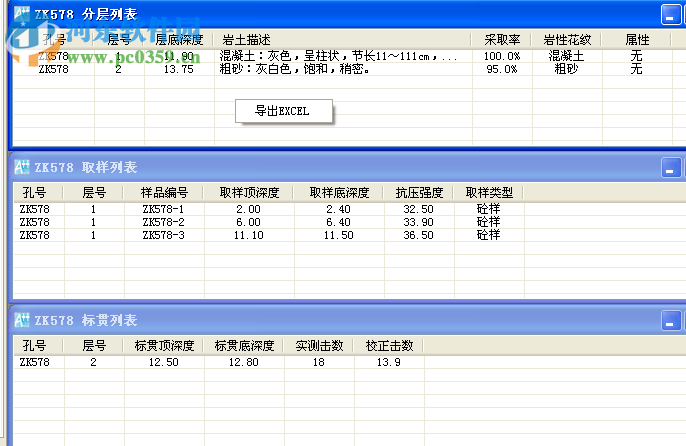Click the 100.0% recovery rate cell
Image resolution: width=686 pixels, height=446 pixels.
click(x=502, y=56)
